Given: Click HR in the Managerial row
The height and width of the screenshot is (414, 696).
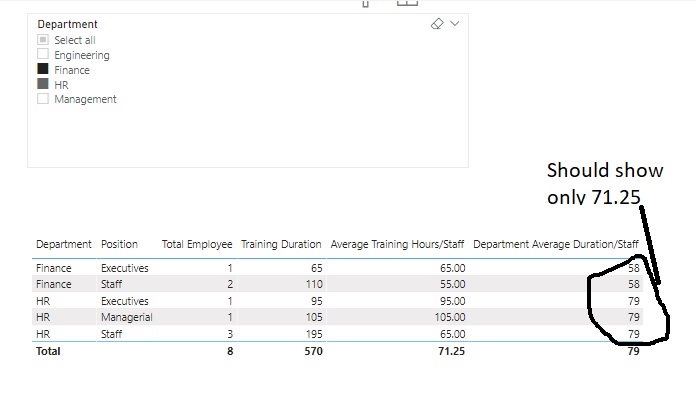Looking at the screenshot, I should pyautogui.click(x=43, y=317).
